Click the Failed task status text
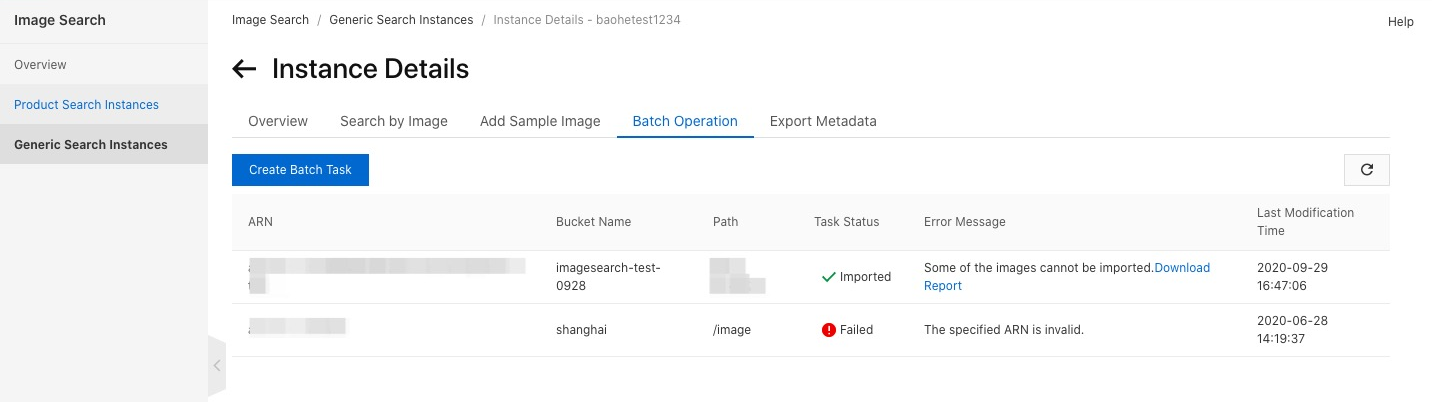Viewport: 1437px width, 402px height. pos(856,330)
